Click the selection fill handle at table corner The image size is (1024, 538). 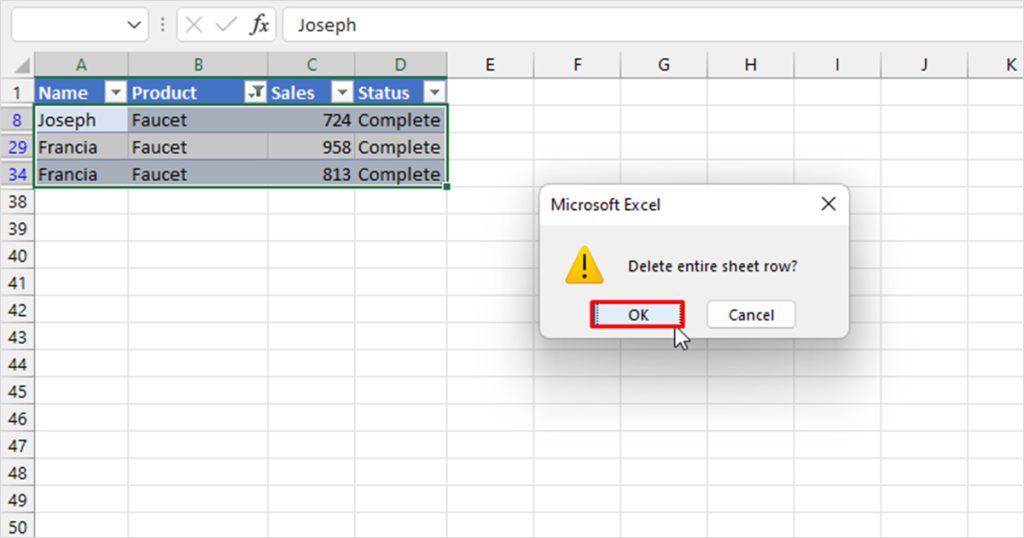(x=447, y=187)
